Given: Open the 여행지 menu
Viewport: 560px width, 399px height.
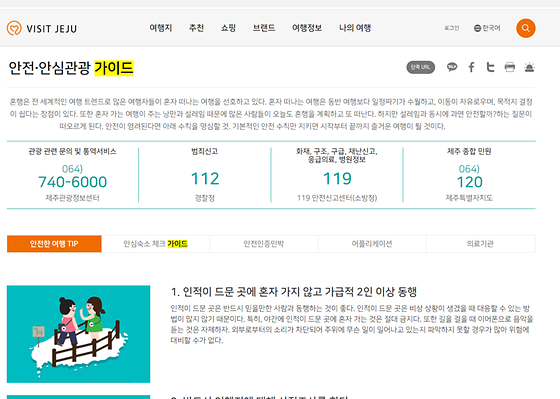Looking at the screenshot, I should point(161,28).
